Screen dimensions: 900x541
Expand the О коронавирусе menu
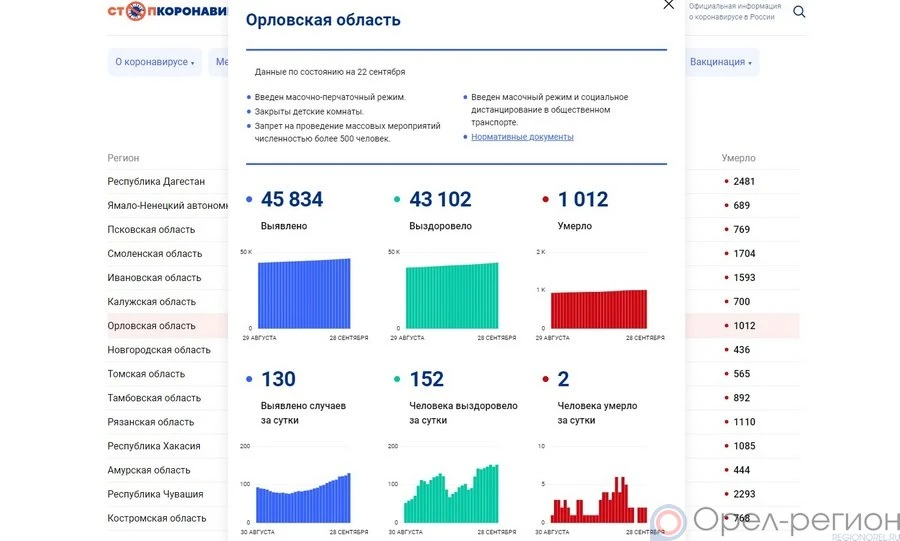click(155, 62)
